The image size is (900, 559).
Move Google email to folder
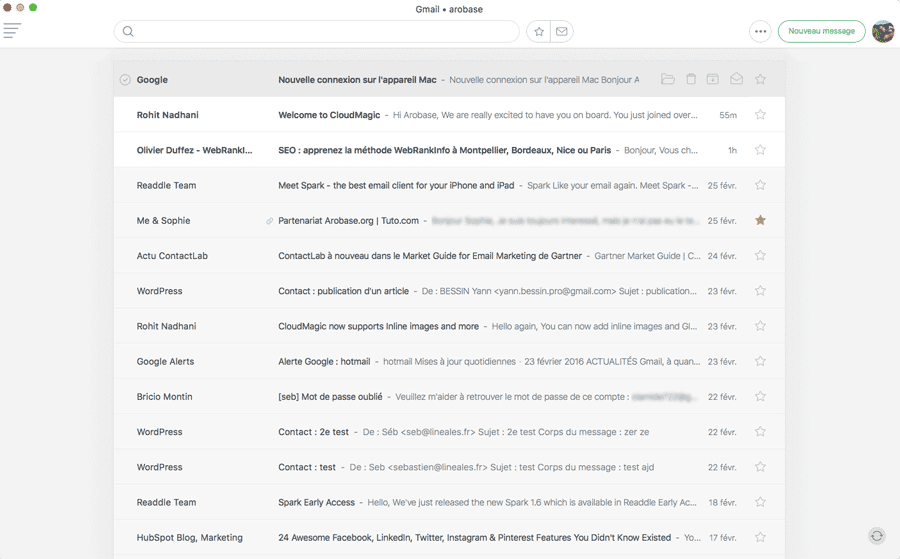[x=668, y=79]
